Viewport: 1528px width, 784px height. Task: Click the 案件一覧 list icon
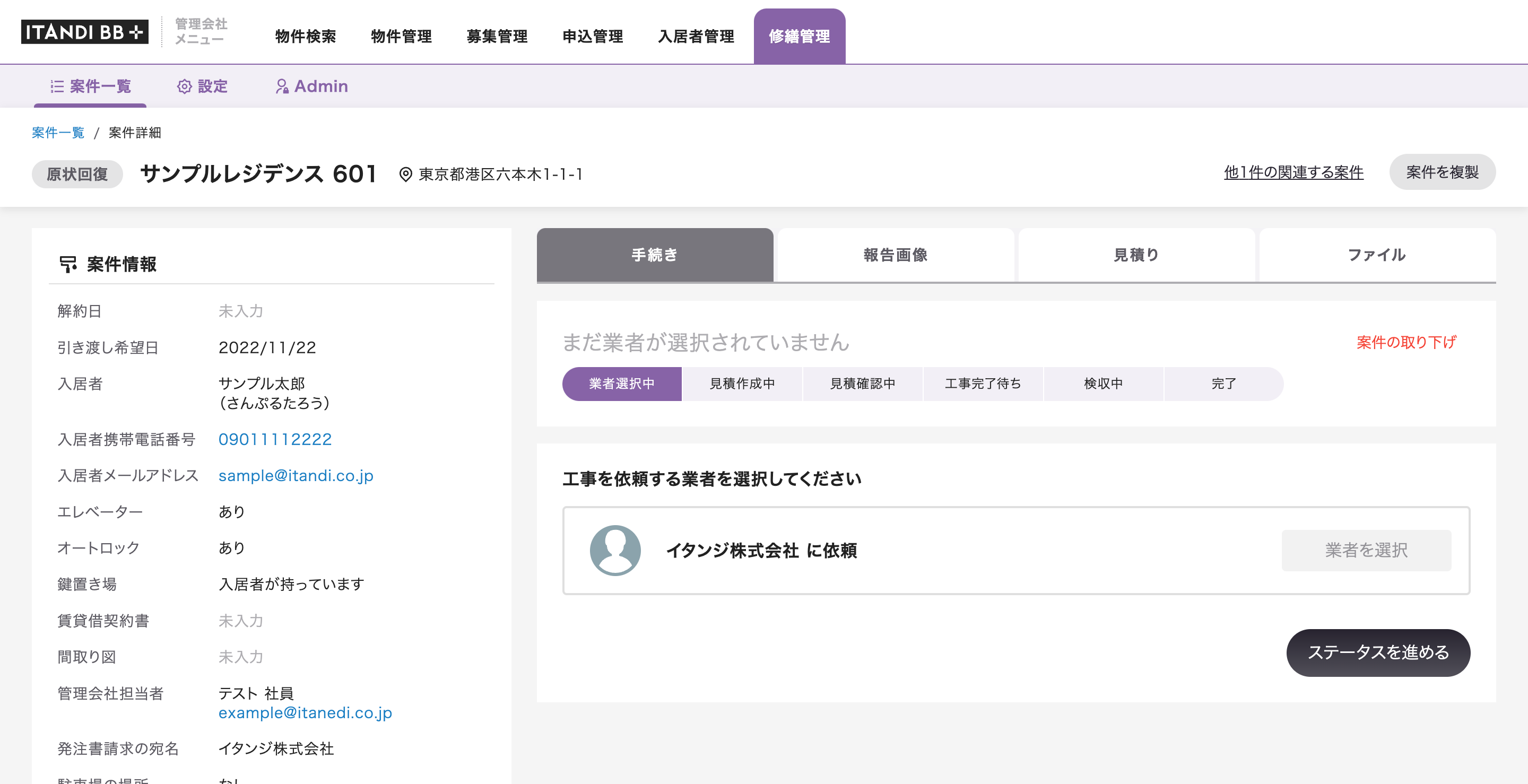[x=57, y=86]
